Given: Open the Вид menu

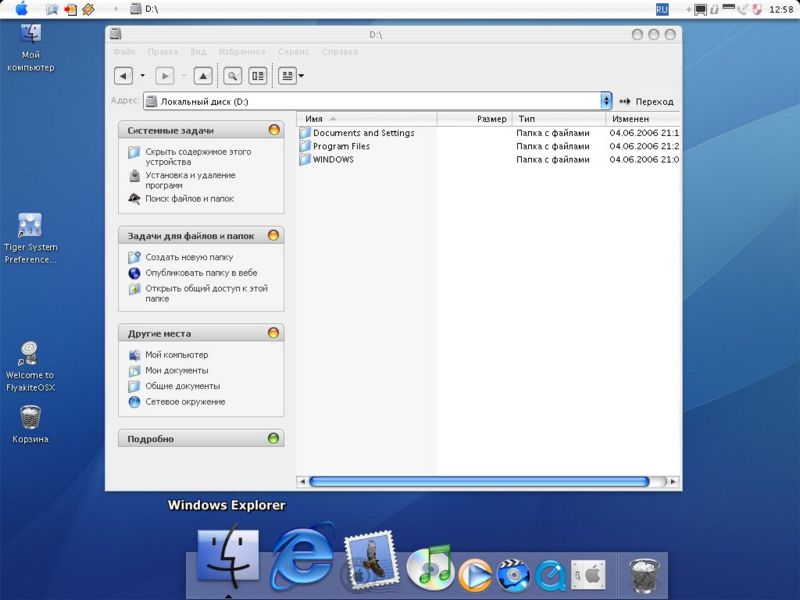Looking at the screenshot, I should click(x=198, y=52).
